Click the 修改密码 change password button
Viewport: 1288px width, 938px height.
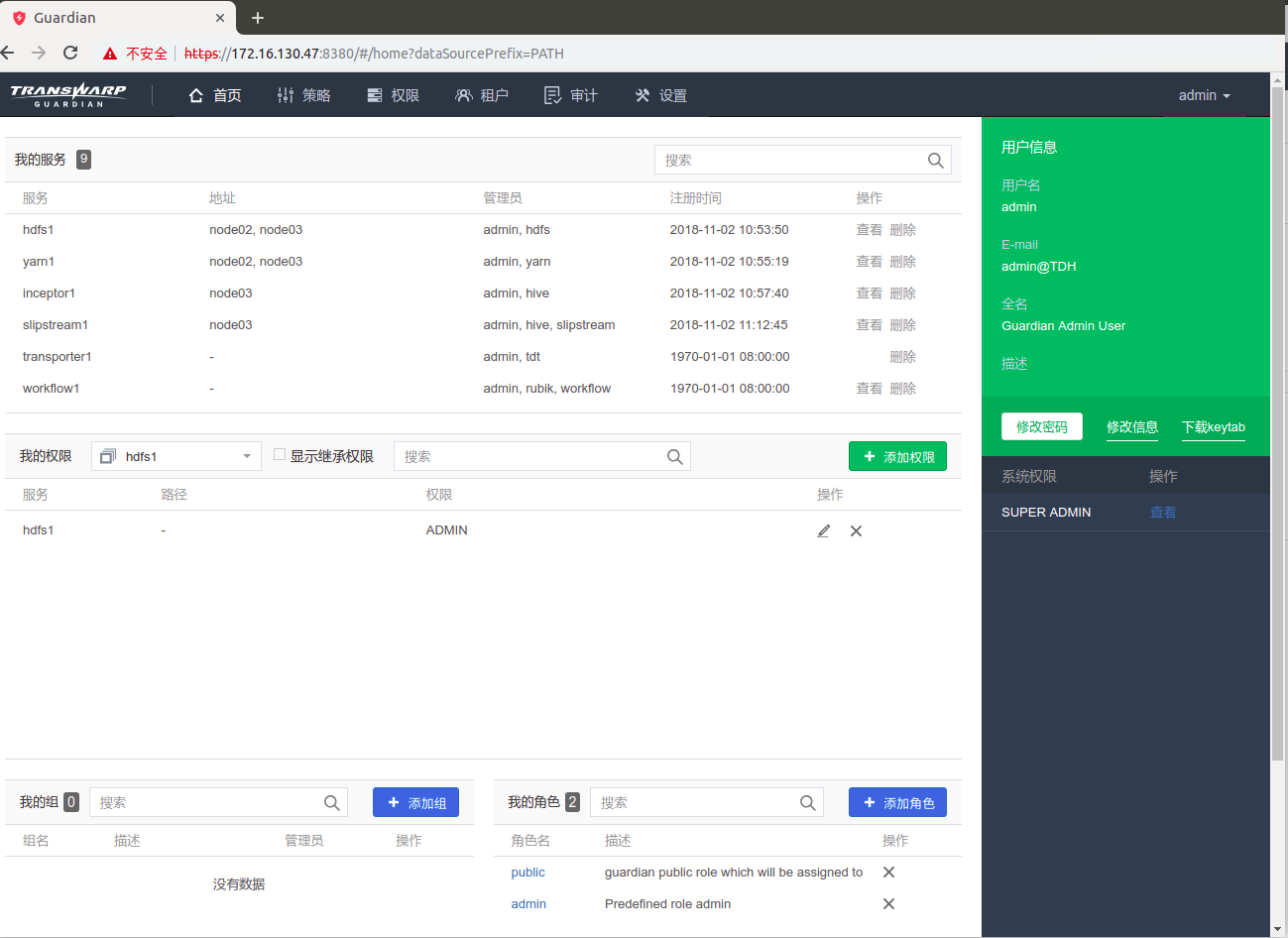pyautogui.click(x=1042, y=426)
